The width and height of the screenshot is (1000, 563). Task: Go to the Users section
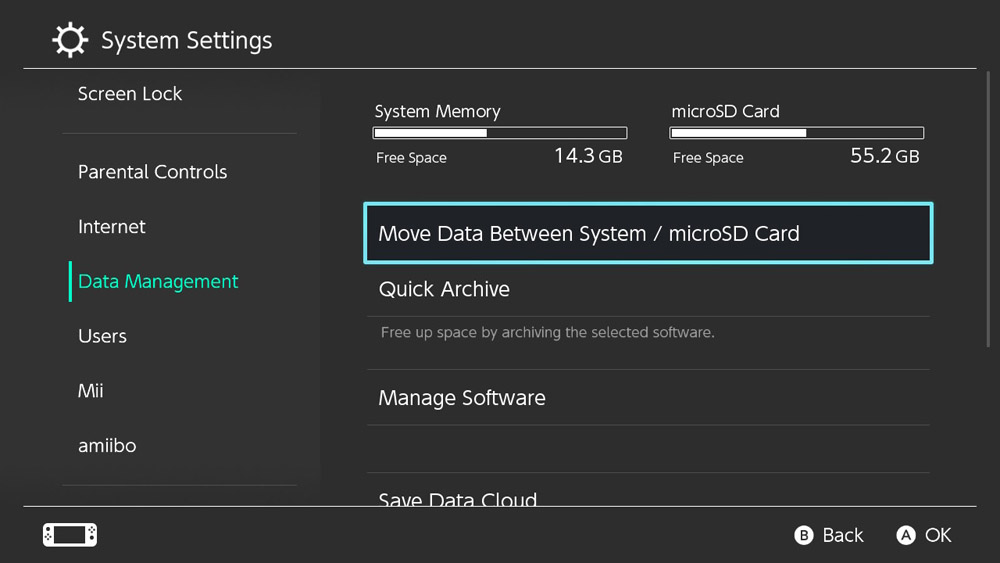[x=102, y=336]
